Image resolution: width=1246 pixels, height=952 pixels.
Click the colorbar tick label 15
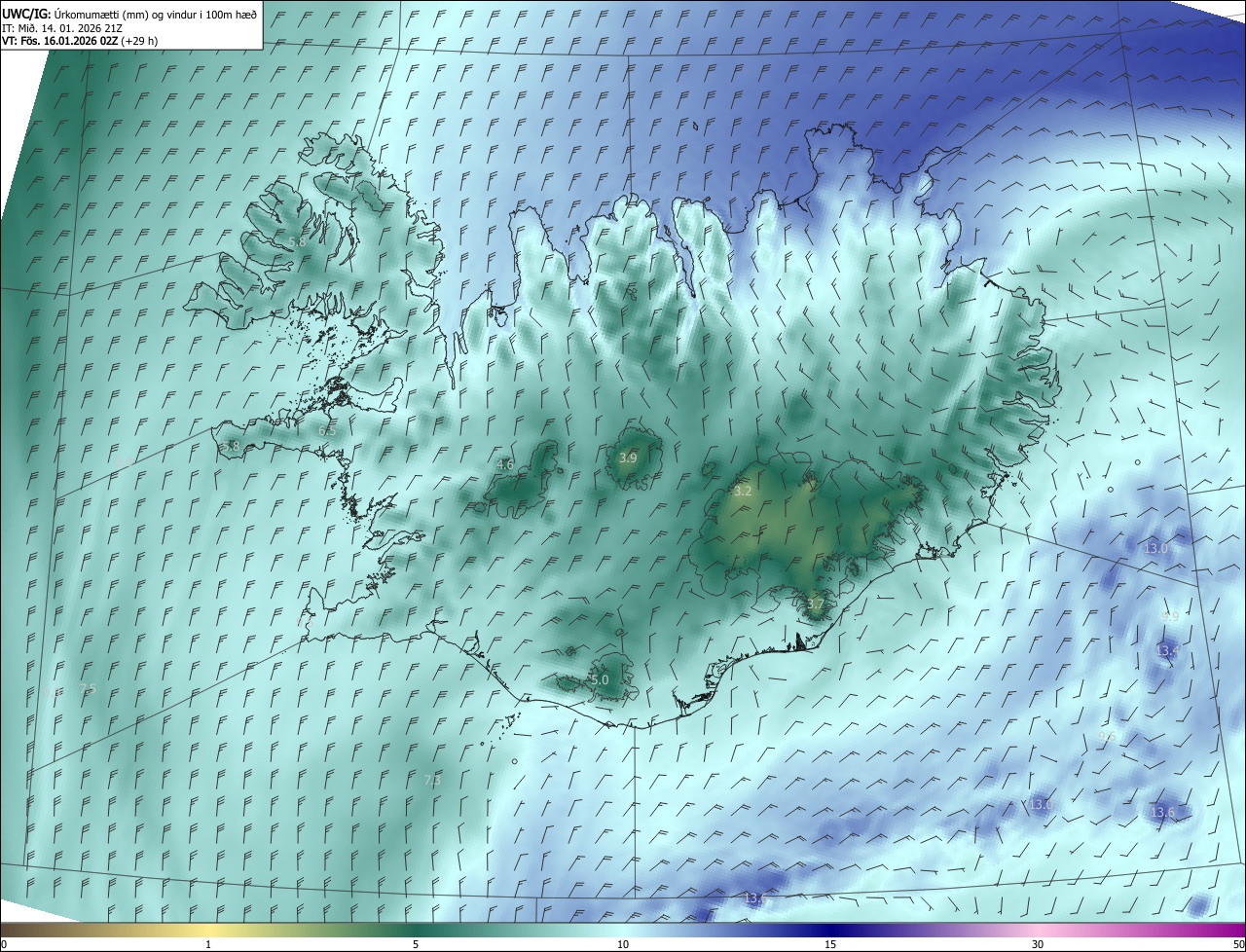click(830, 944)
